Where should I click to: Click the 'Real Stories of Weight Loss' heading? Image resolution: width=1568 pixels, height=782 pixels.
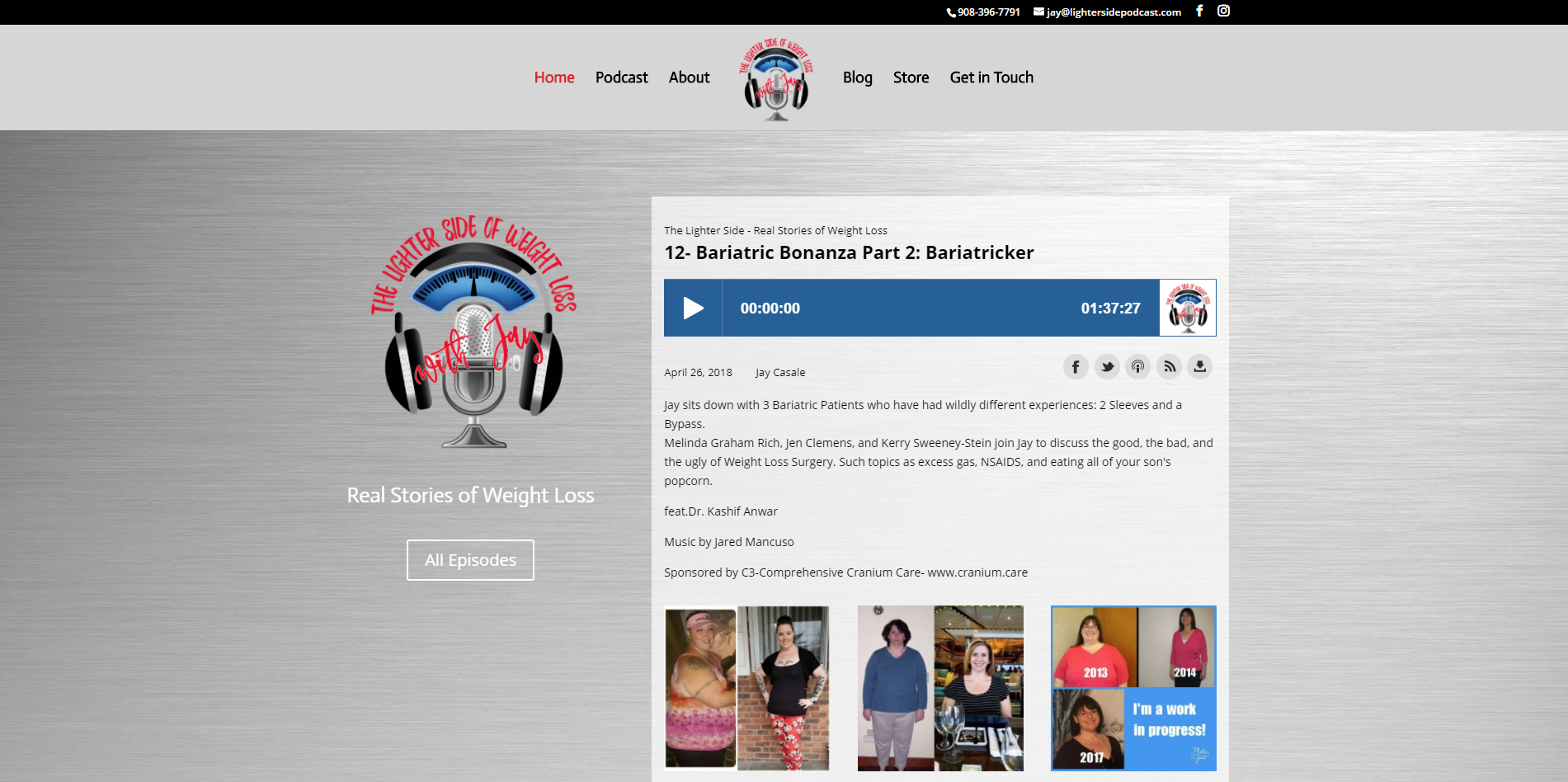tap(470, 496)
